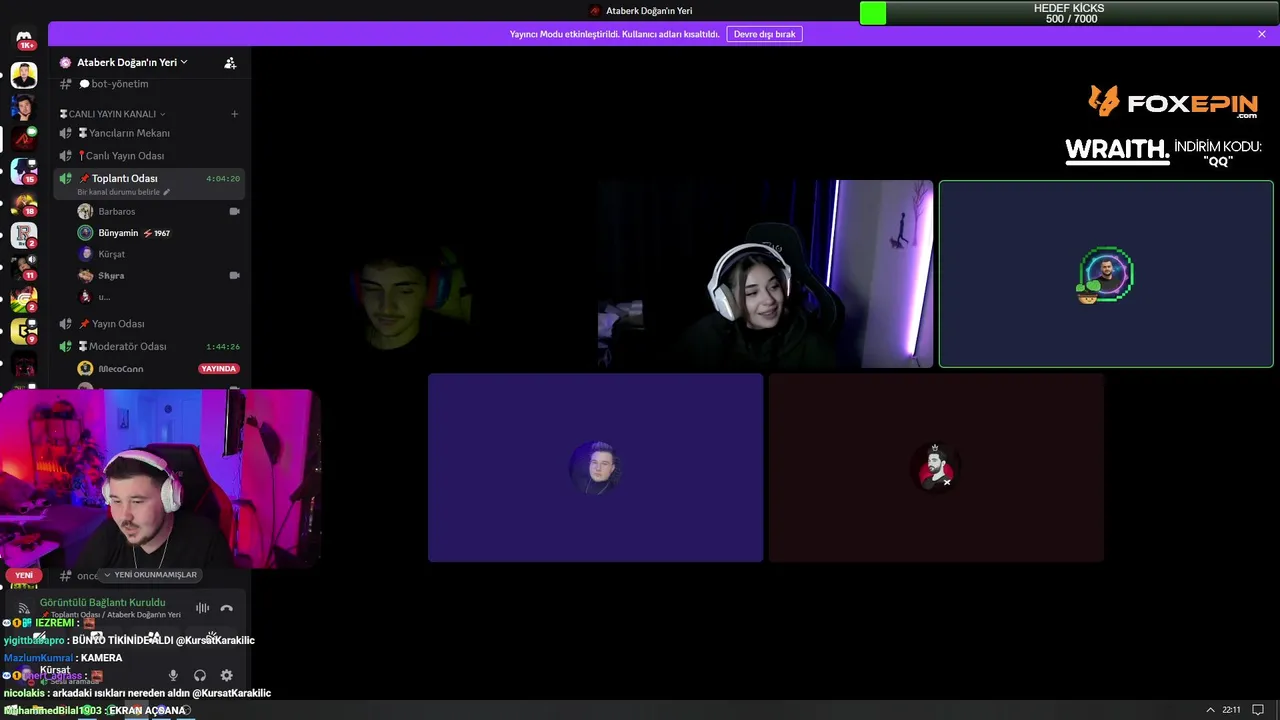Select server icon with badge 18
The image size is (1280, 720).
pos(24,204)
